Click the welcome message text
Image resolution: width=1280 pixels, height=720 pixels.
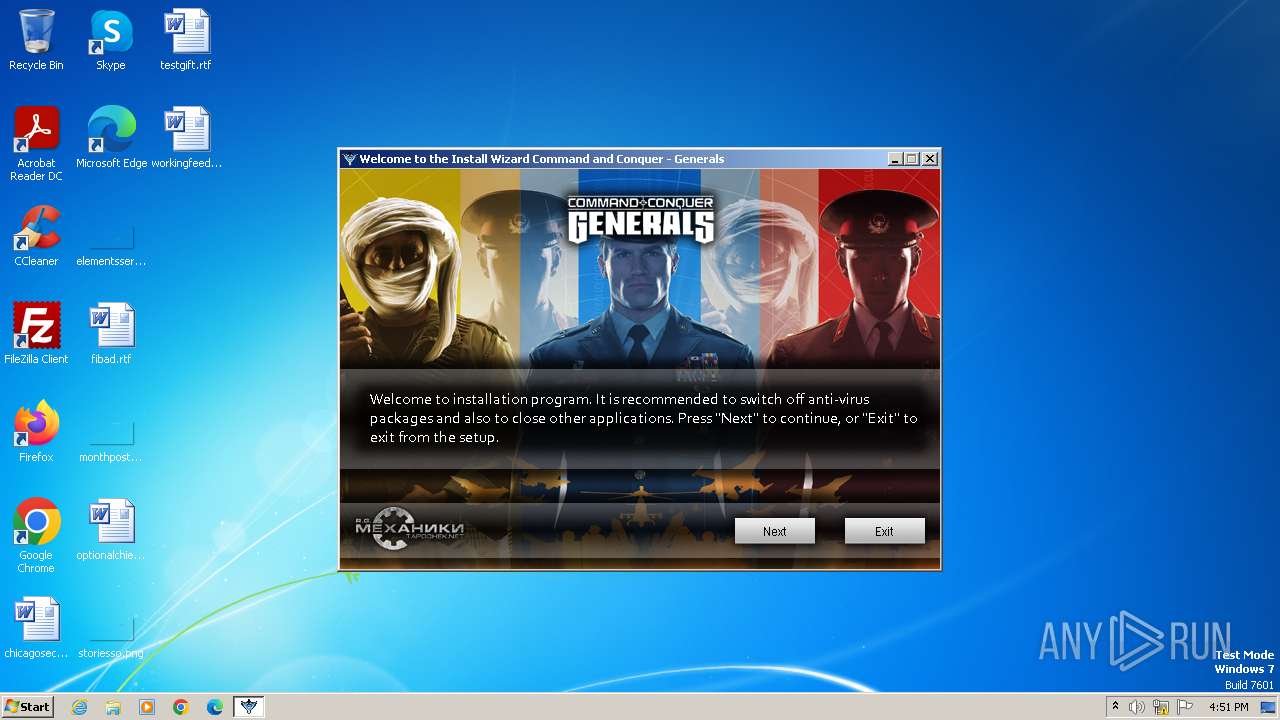[643, 418]
